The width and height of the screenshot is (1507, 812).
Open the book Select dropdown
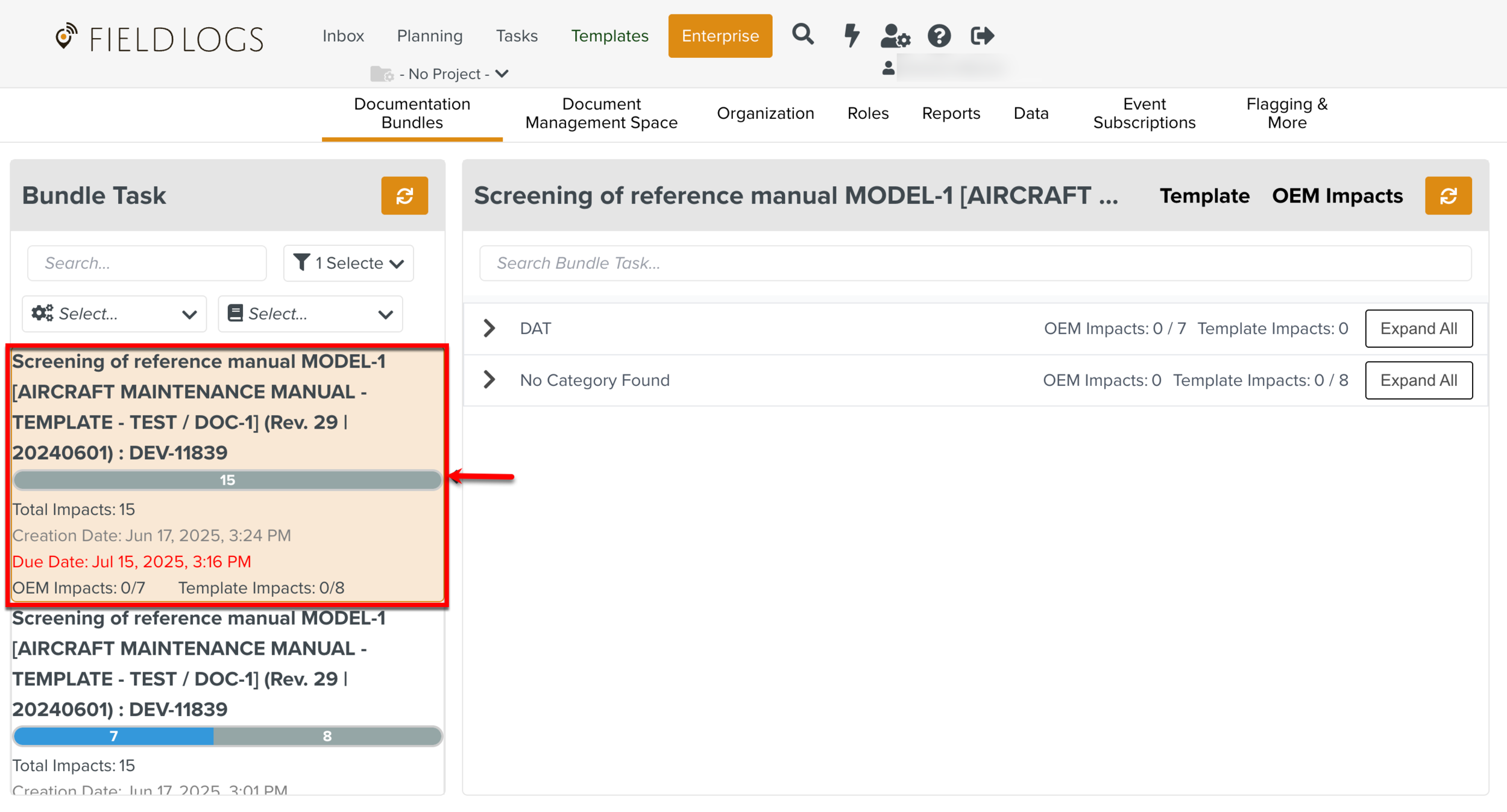(310, 313)
